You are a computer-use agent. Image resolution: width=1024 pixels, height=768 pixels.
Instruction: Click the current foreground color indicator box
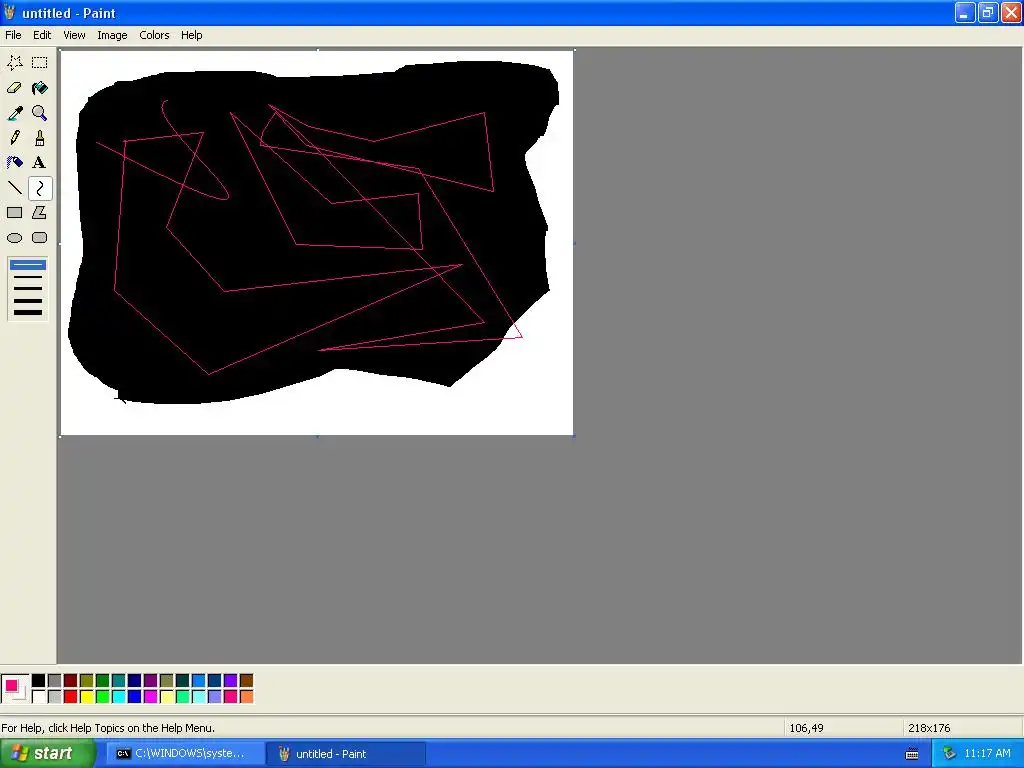click(x=11, y=686)
